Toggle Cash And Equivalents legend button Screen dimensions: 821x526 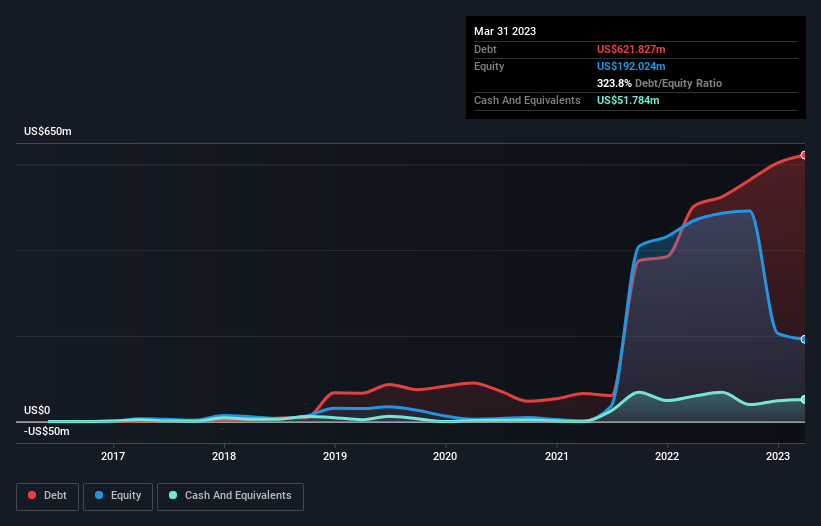coord(230,496)
